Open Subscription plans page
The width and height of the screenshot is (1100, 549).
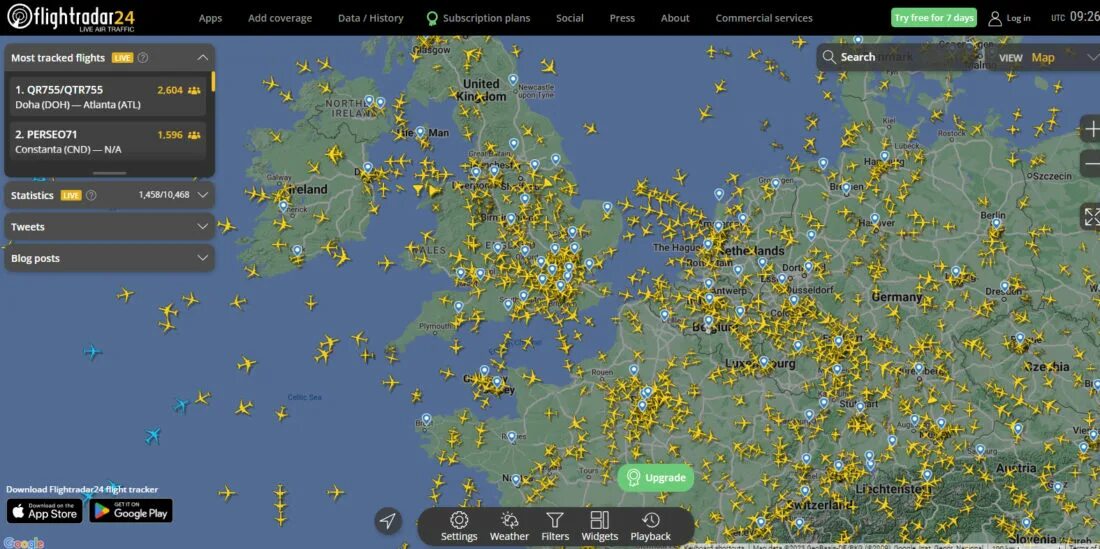coord(486,18)
